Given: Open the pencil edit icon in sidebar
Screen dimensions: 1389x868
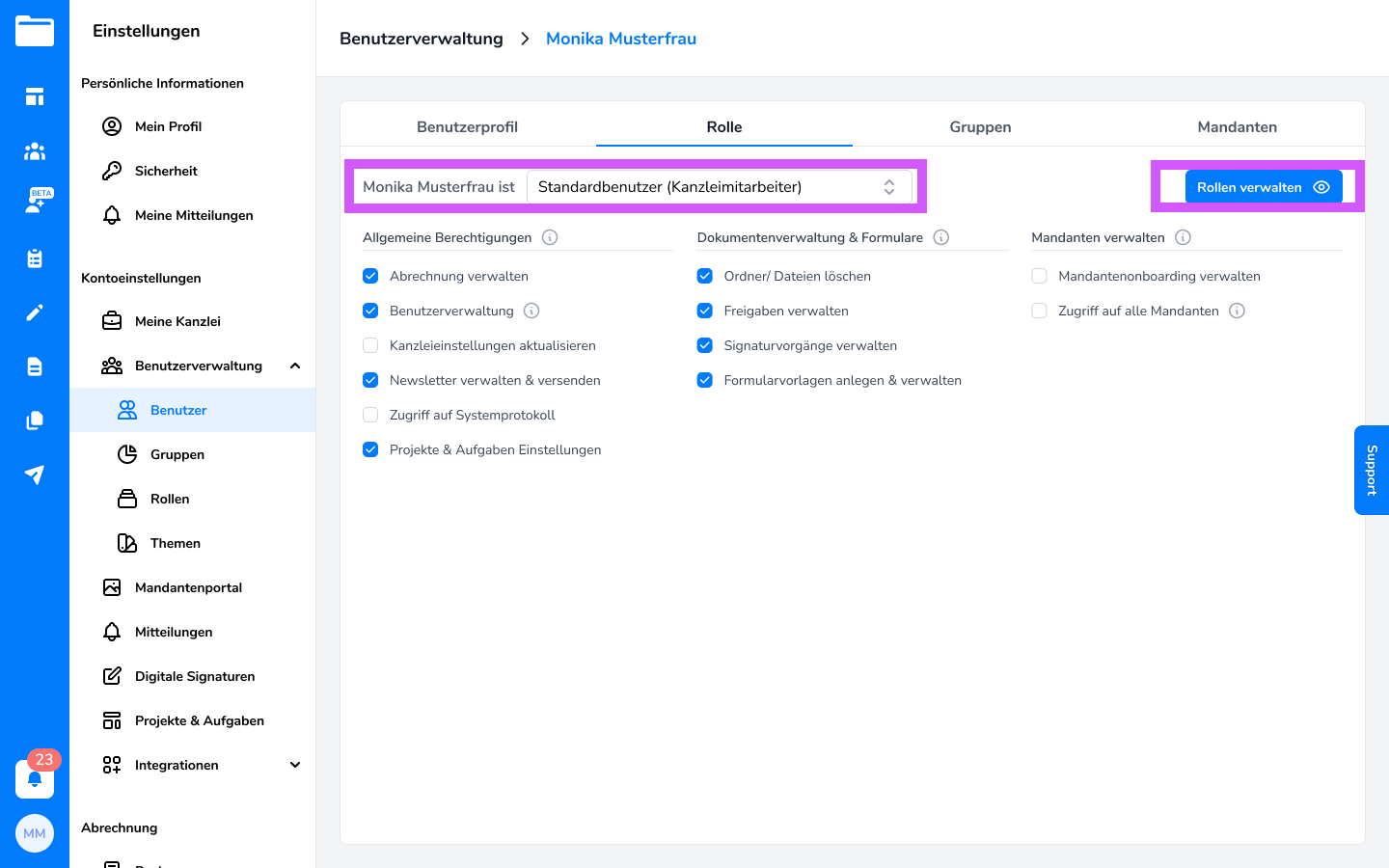Looking at the screenshot, I should click(x=35, y=312).
